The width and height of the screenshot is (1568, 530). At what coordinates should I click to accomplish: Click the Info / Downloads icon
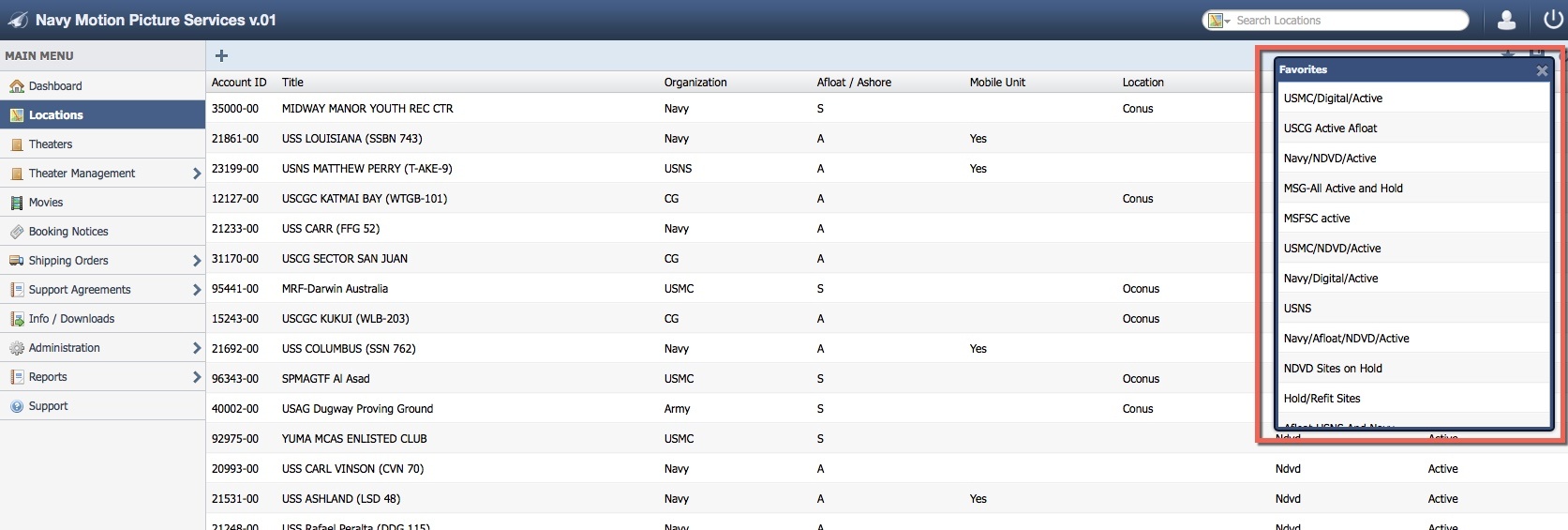click(x=16, y=319)
